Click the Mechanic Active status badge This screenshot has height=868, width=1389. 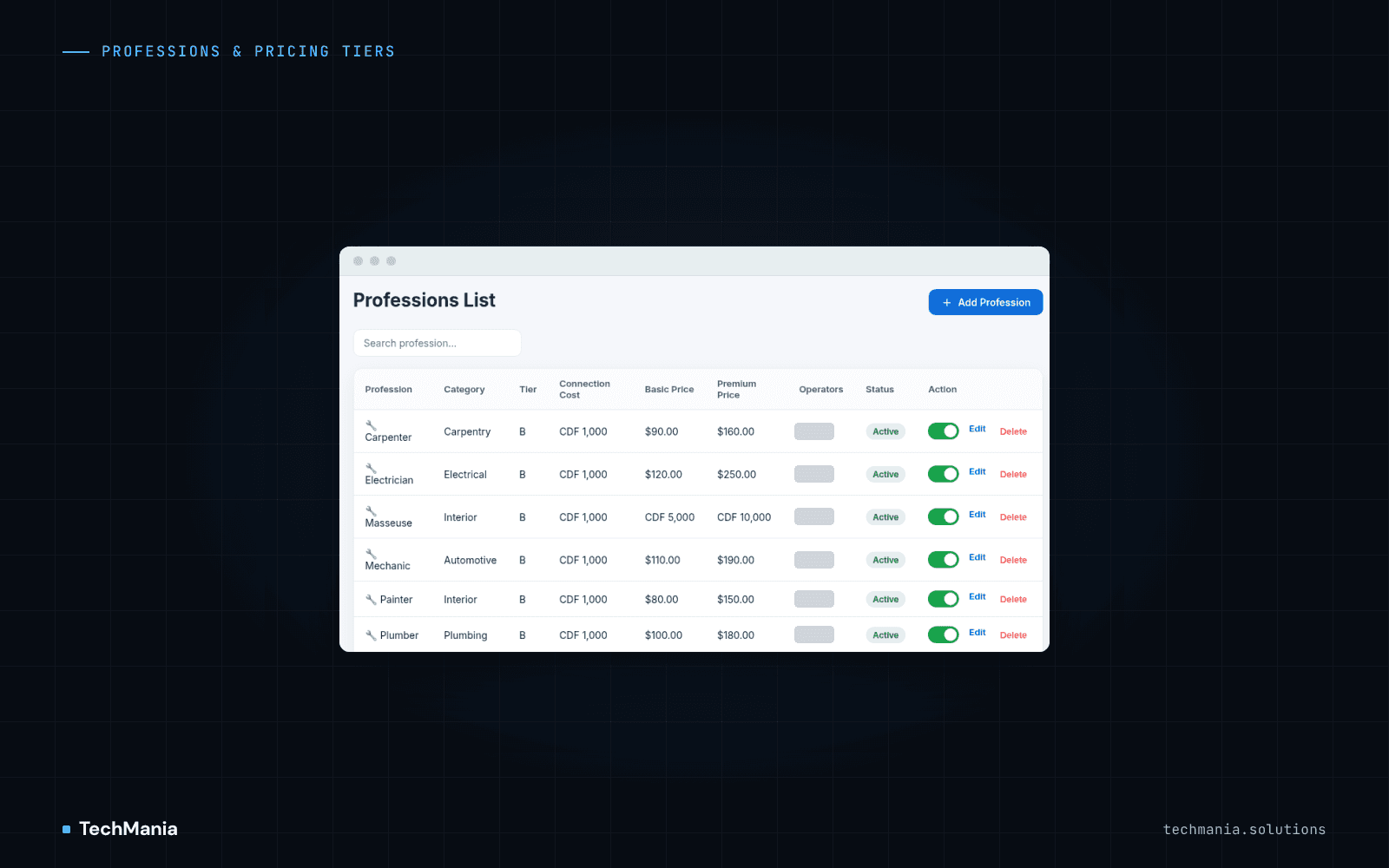[885, 560]
